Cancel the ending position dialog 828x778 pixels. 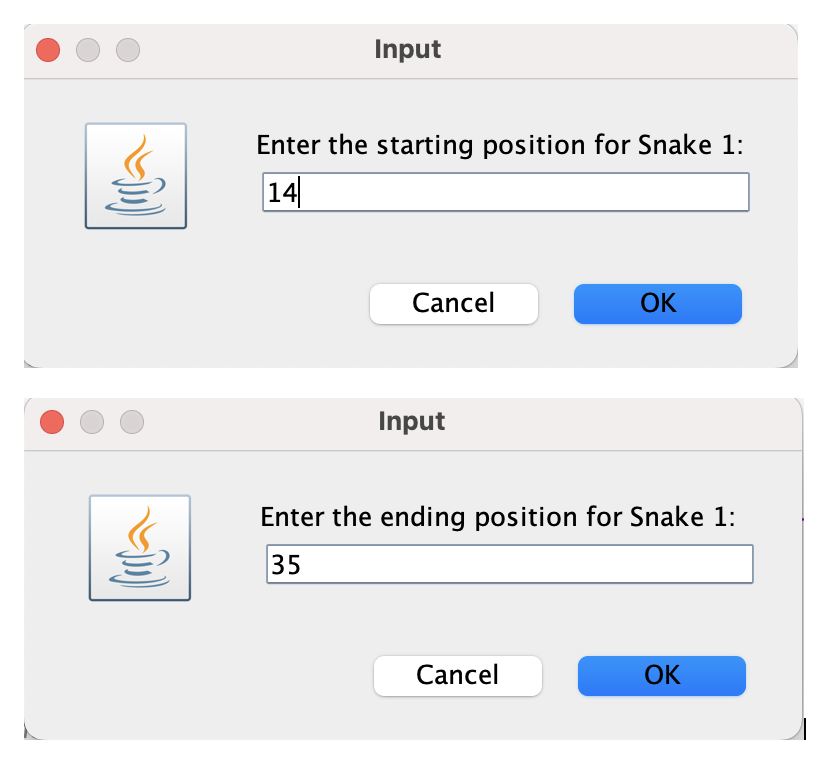(x=457, y=675)
